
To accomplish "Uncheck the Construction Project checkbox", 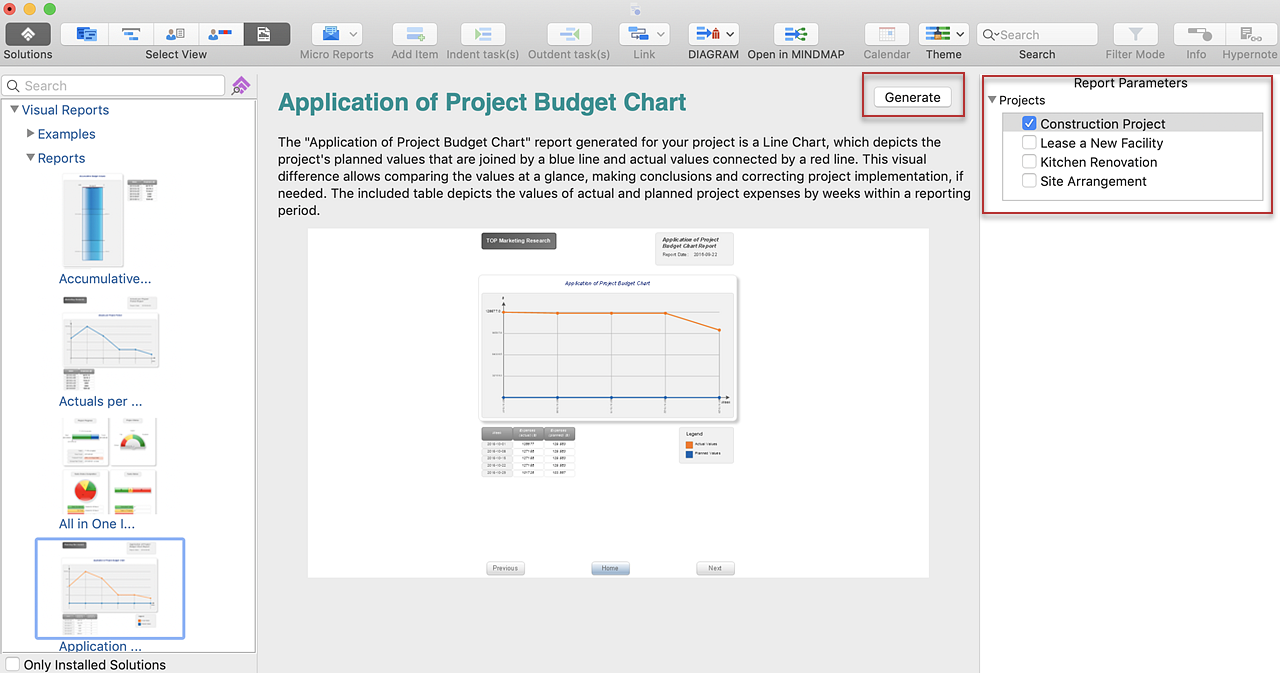I will click(1029, 123).
